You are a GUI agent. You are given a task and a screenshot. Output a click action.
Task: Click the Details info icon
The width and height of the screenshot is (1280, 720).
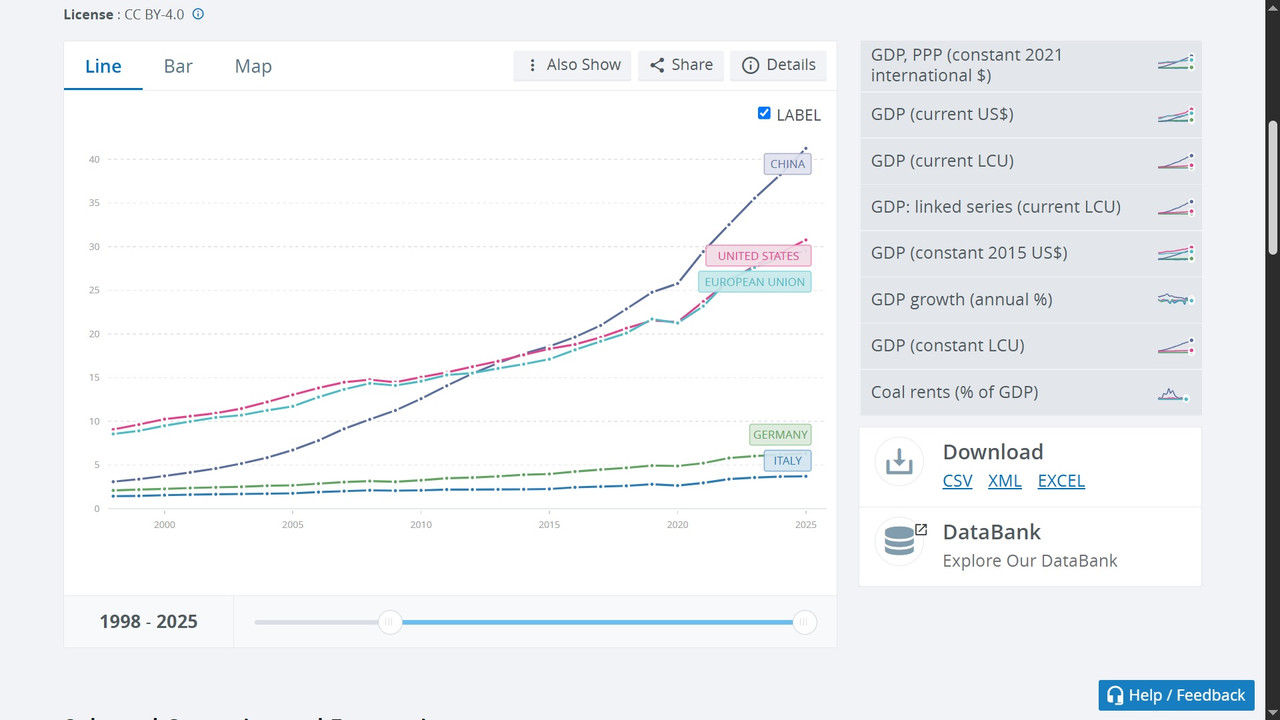tap(750, 65)
